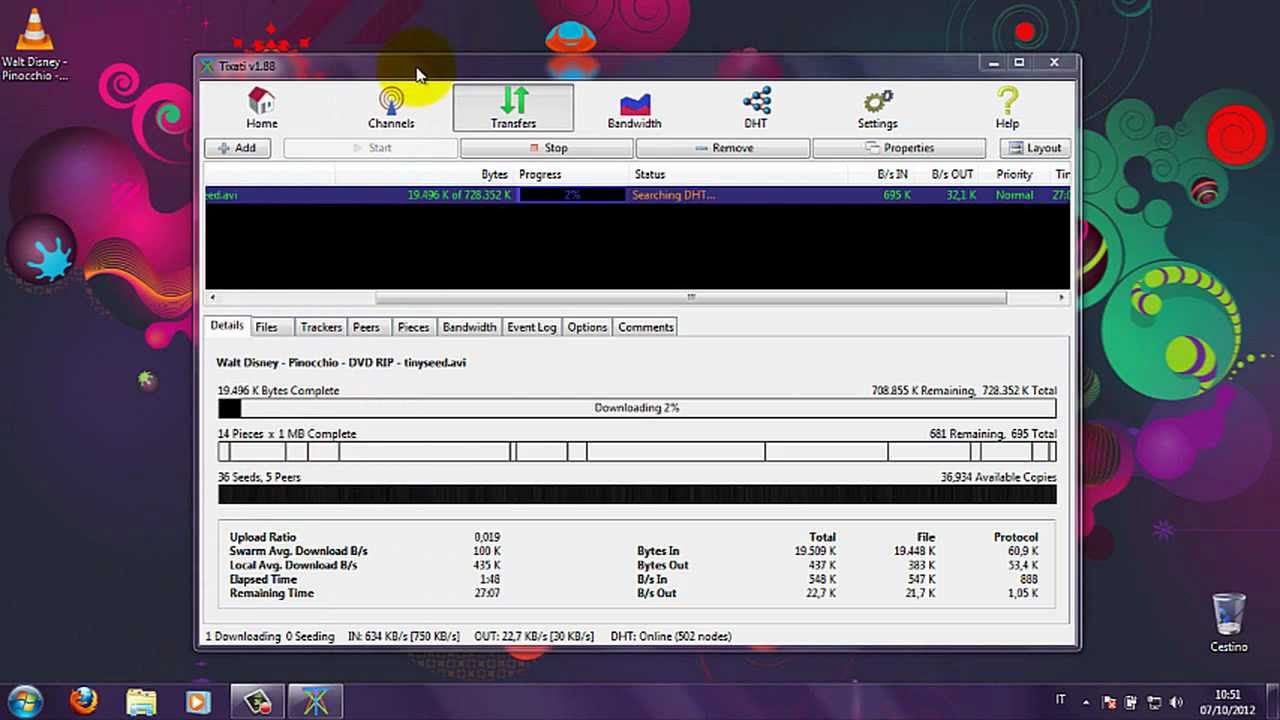Screen dimensions: 1280x720
Task: Click the '1 Downloading 0 Seeding' status text
Action: point(270,636)
